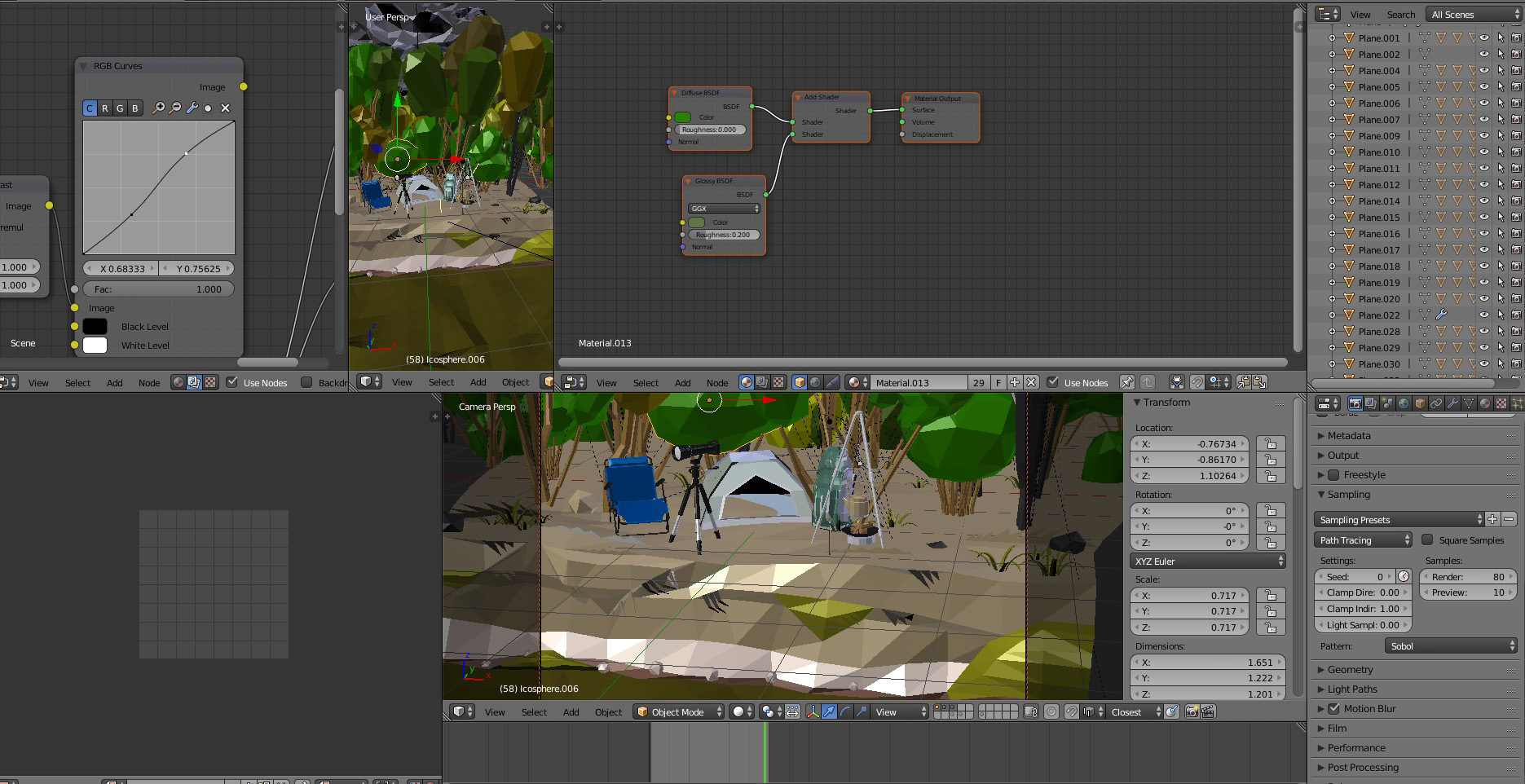Unlink Material.013 with the X button

pos(1031,382)
